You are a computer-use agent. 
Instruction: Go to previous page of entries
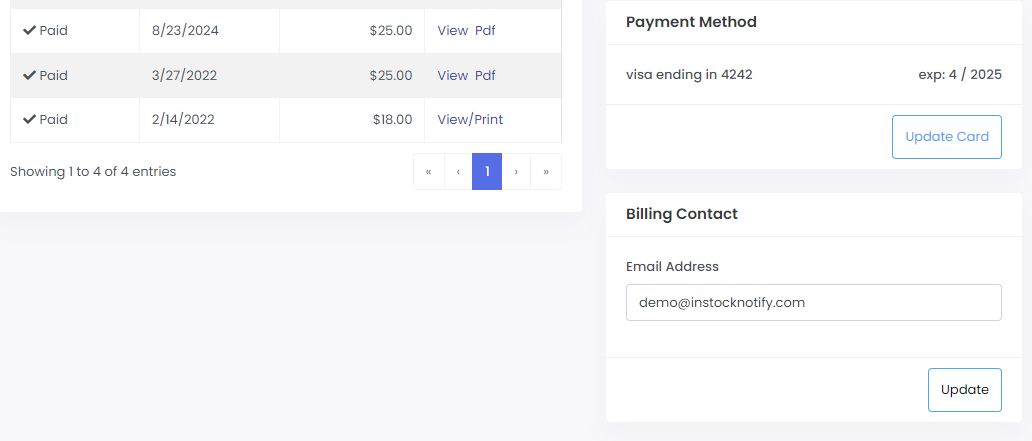[458, 172]
